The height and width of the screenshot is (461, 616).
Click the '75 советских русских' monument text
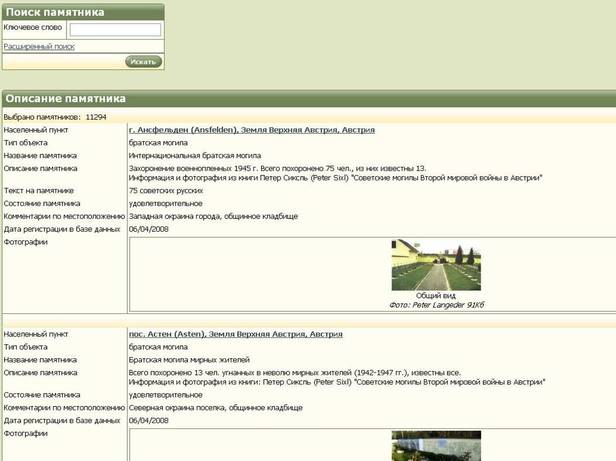pyautogui.click(x=166, y=191)
